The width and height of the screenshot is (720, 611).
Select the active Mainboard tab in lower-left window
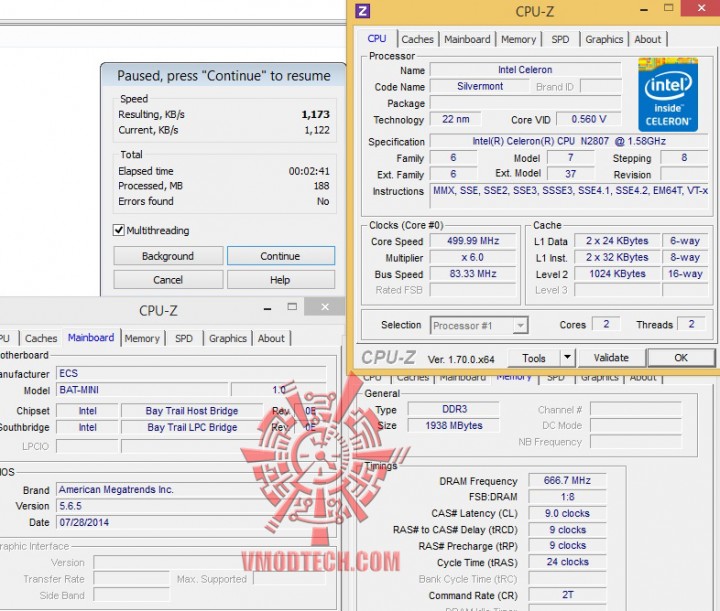pos(91,338)
